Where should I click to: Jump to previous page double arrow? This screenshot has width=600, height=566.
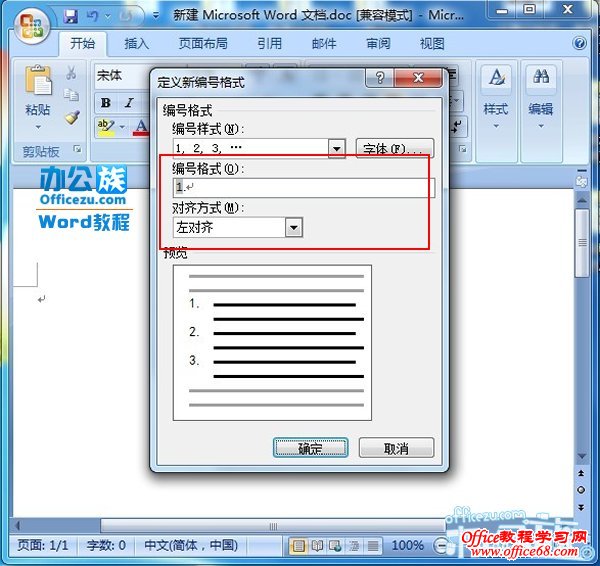[581, 473]
